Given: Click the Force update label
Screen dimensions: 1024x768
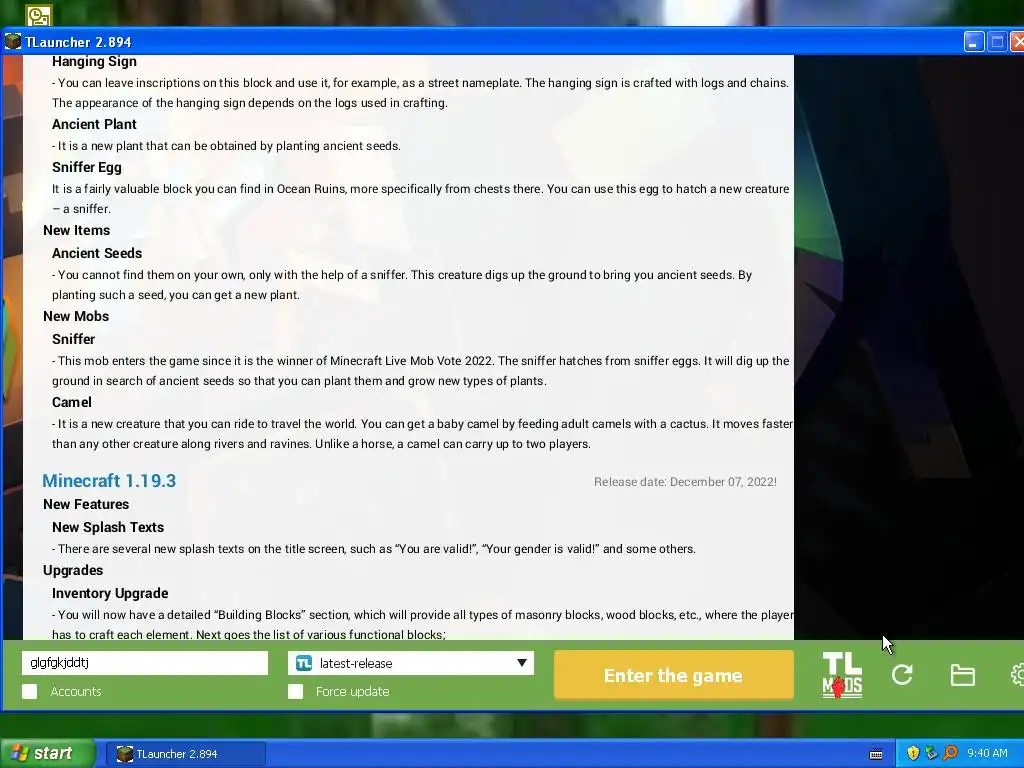Looking at the screenshot, I should tap(353, 691).
